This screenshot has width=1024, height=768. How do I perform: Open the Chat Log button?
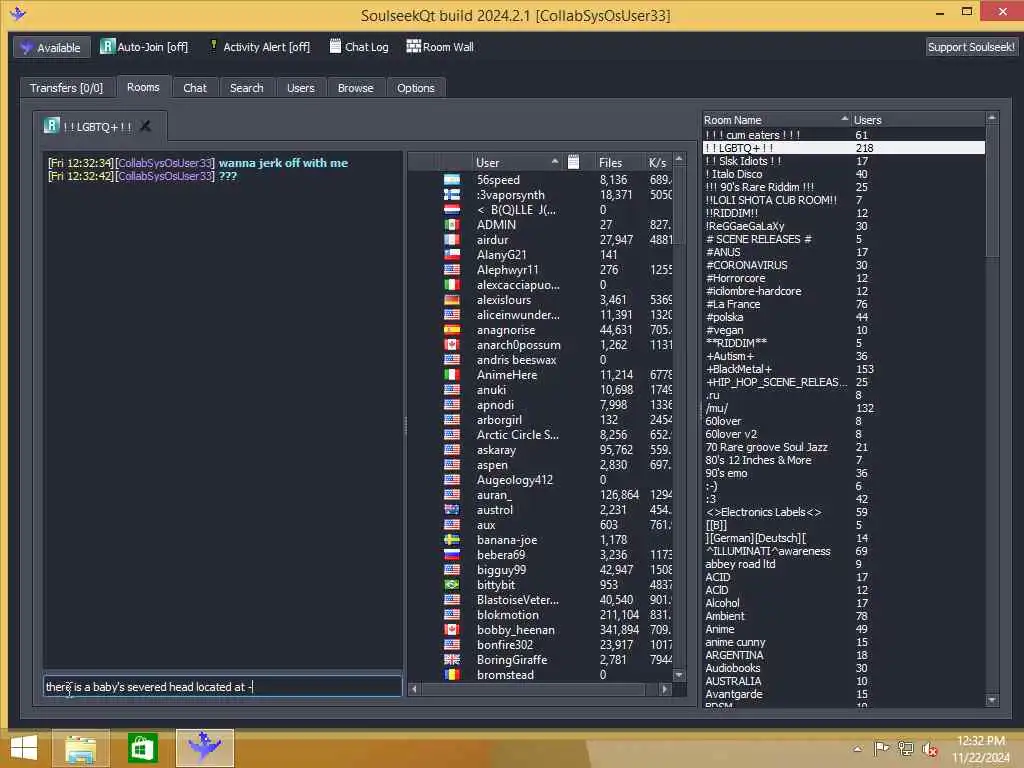click(x=359, y=47)
